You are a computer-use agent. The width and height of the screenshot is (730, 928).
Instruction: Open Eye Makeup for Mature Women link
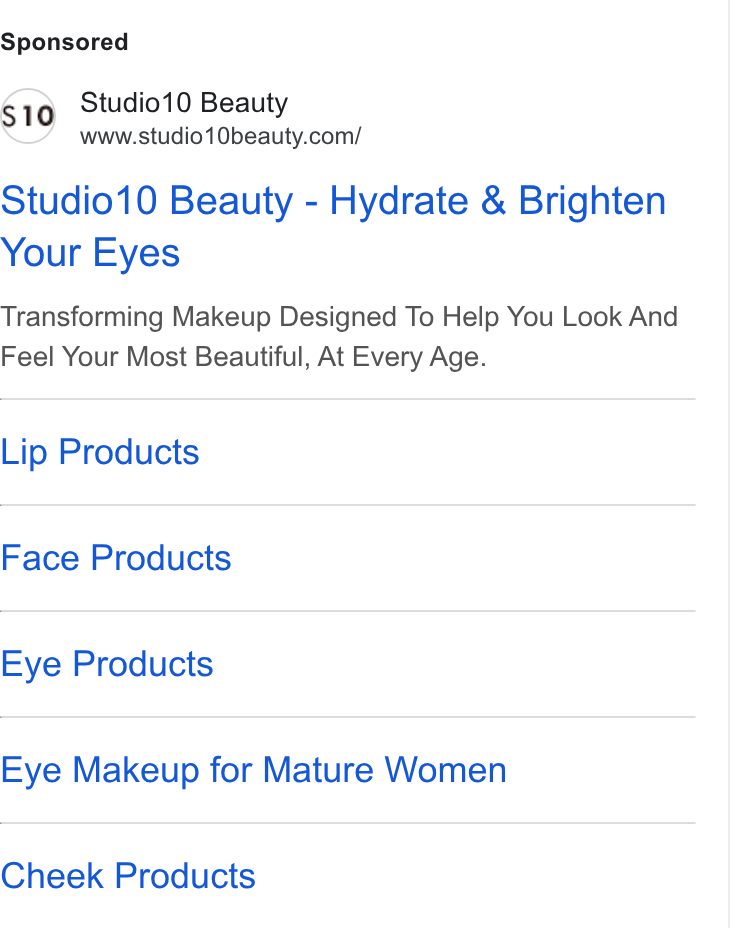[x=253, y=770]
